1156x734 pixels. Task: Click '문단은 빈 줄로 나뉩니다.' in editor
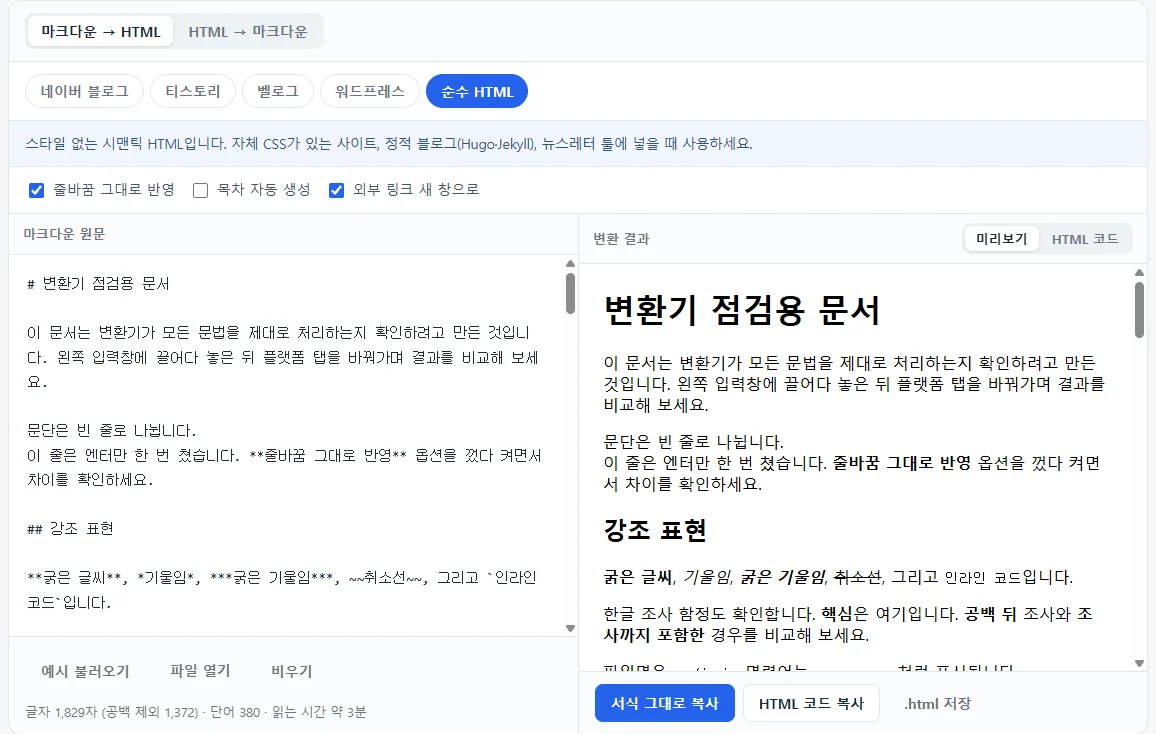(111, 430)
